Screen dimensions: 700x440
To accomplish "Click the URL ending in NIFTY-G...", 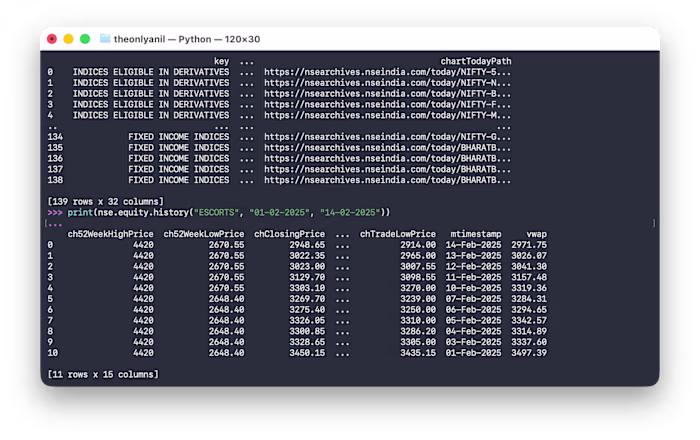I will click(388, 137).
